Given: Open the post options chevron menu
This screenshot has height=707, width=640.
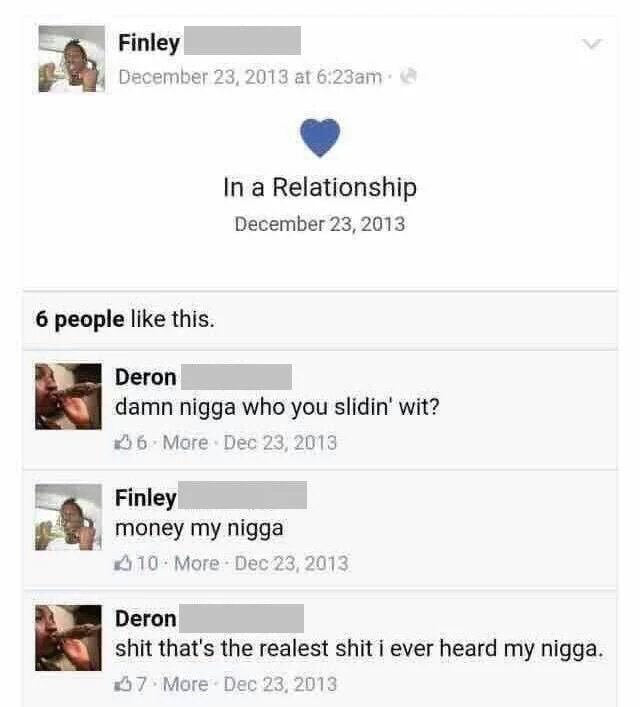Looking at the screenshot, I should (x=591, y=44).
